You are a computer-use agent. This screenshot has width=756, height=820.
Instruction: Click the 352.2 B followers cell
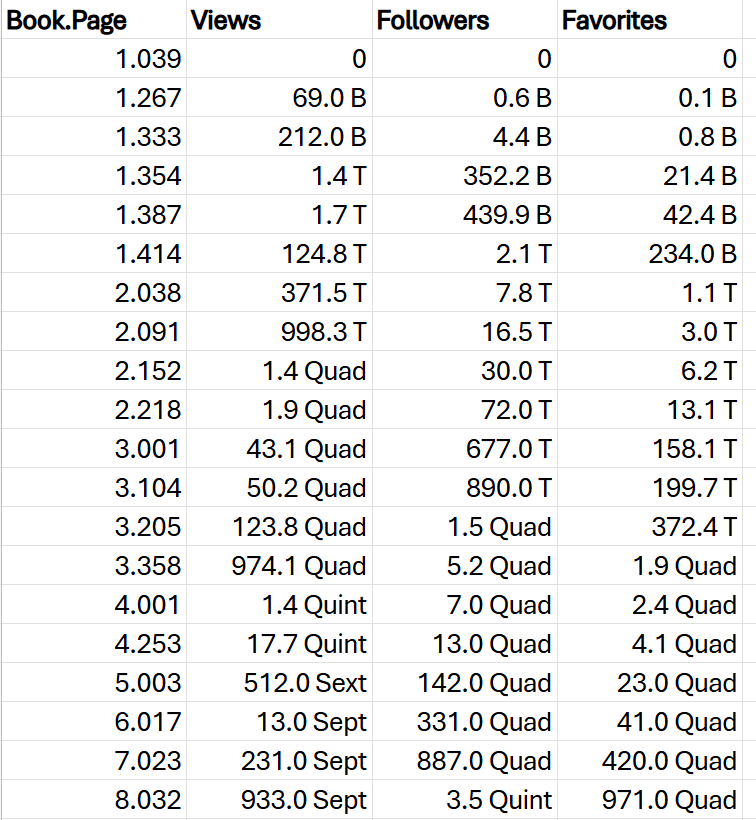point(465,175)
